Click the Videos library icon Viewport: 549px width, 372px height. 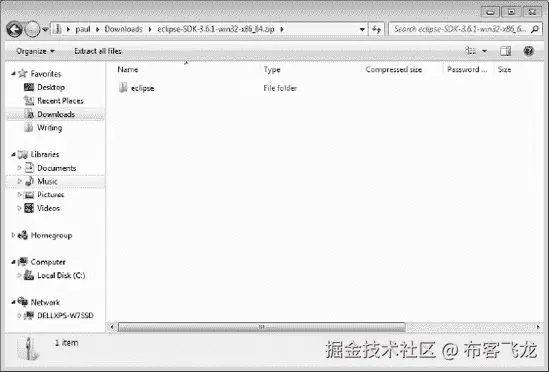[x=29, y=208]
